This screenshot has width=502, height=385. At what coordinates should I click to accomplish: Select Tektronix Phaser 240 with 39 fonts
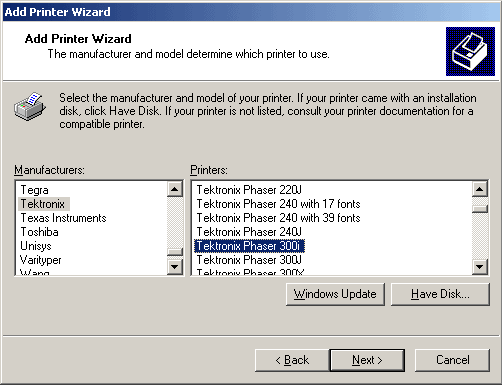278,218
